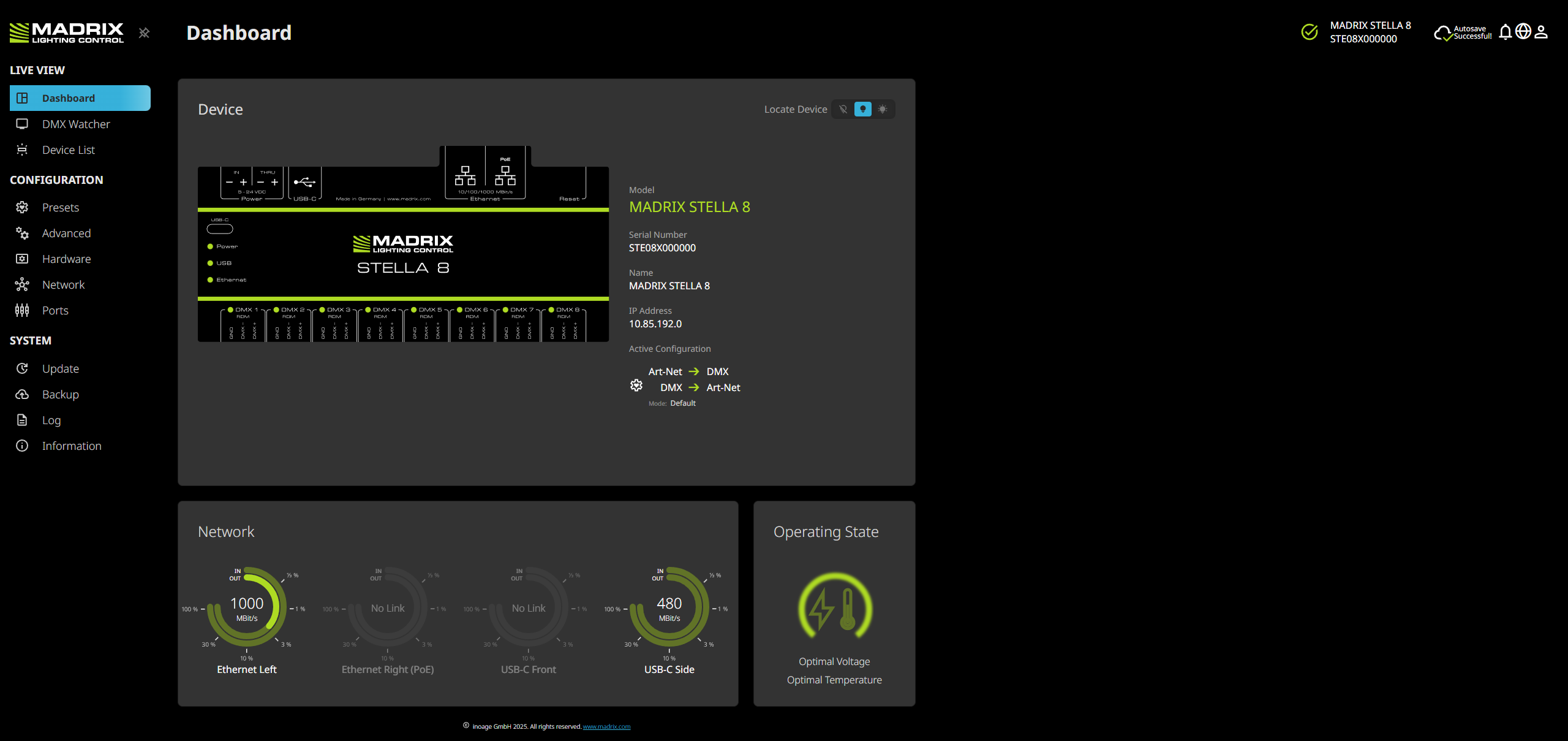Select the flashing bulb Locate Device mode
The image size is (1568, 741).
click(x=882, y=109)
